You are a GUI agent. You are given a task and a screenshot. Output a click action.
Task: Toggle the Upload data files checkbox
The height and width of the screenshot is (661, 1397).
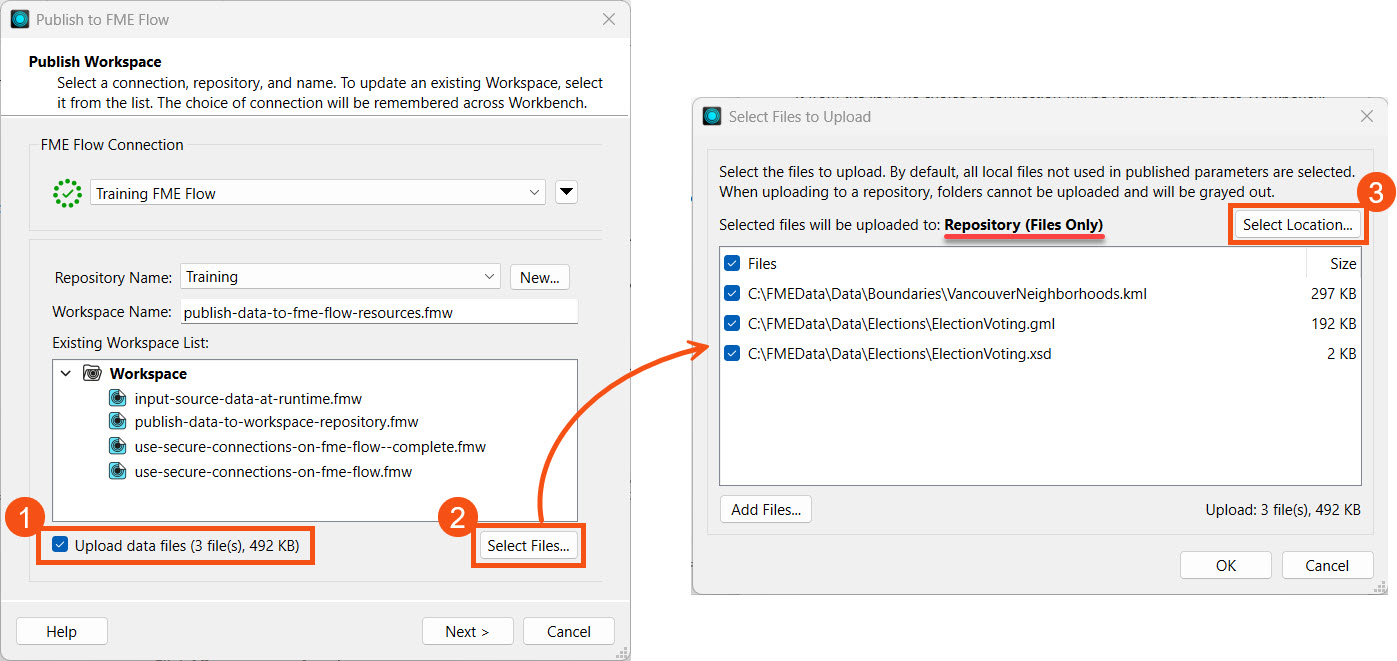[x=61, y=545]
